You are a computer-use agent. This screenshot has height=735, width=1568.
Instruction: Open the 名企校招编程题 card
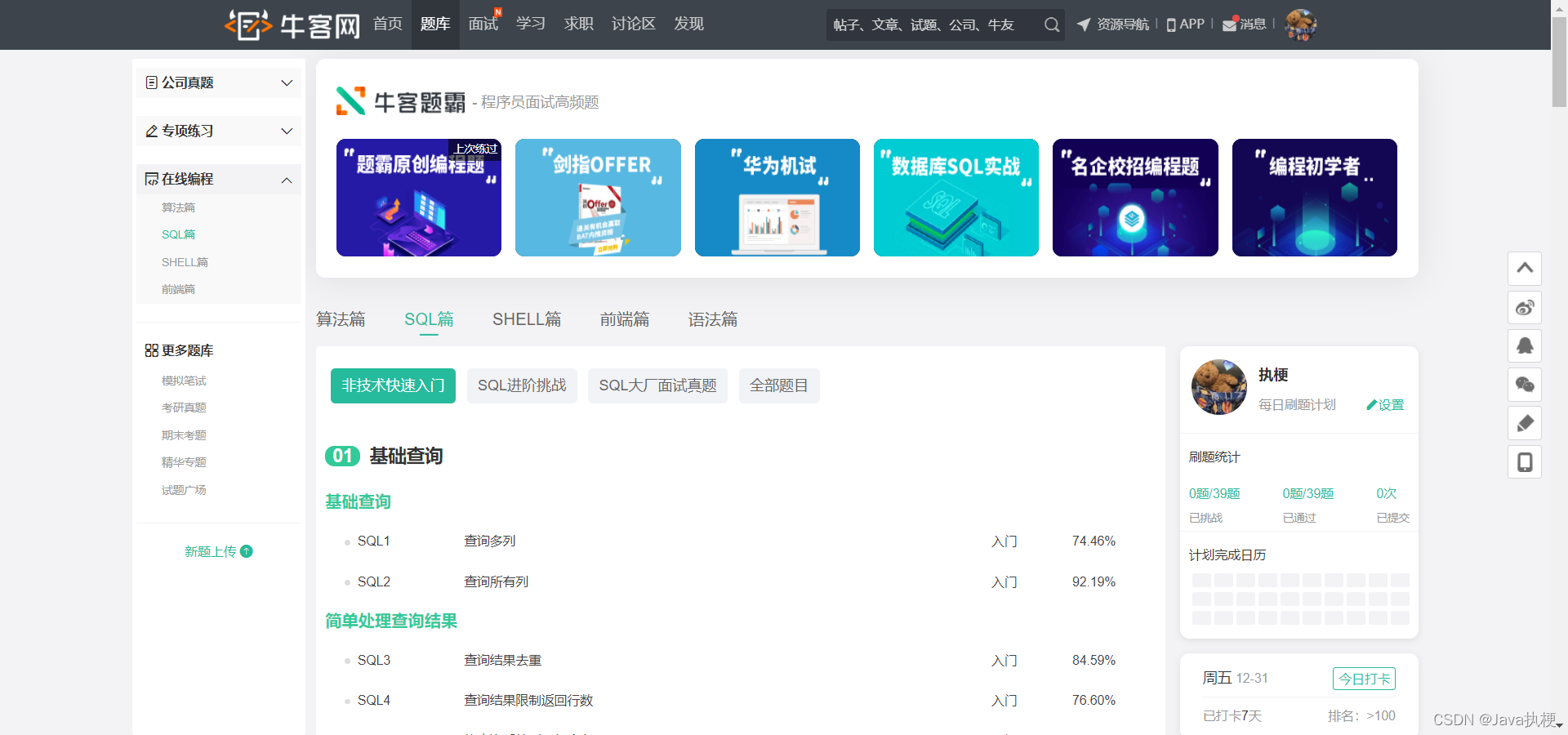(x=1135, y=198)
